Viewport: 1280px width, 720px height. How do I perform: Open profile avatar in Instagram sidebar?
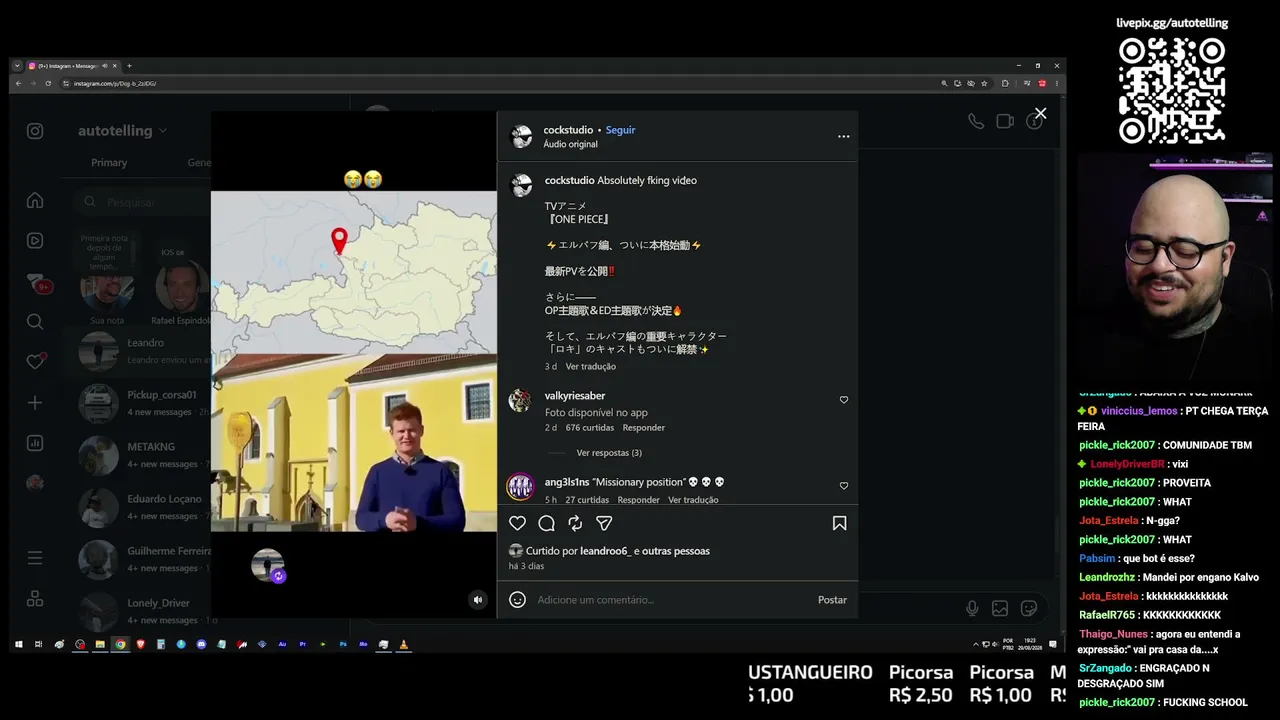point(35,483)
